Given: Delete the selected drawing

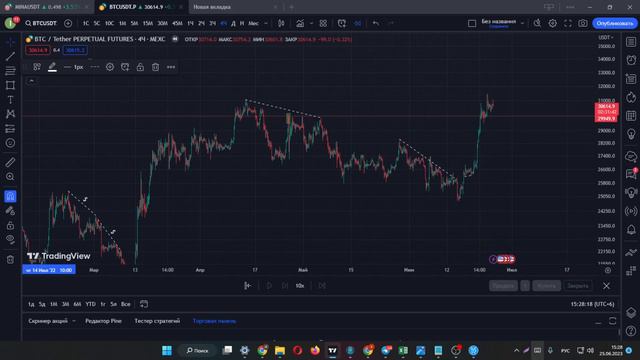Looking at the screenshot, I should tap(156, 67).
